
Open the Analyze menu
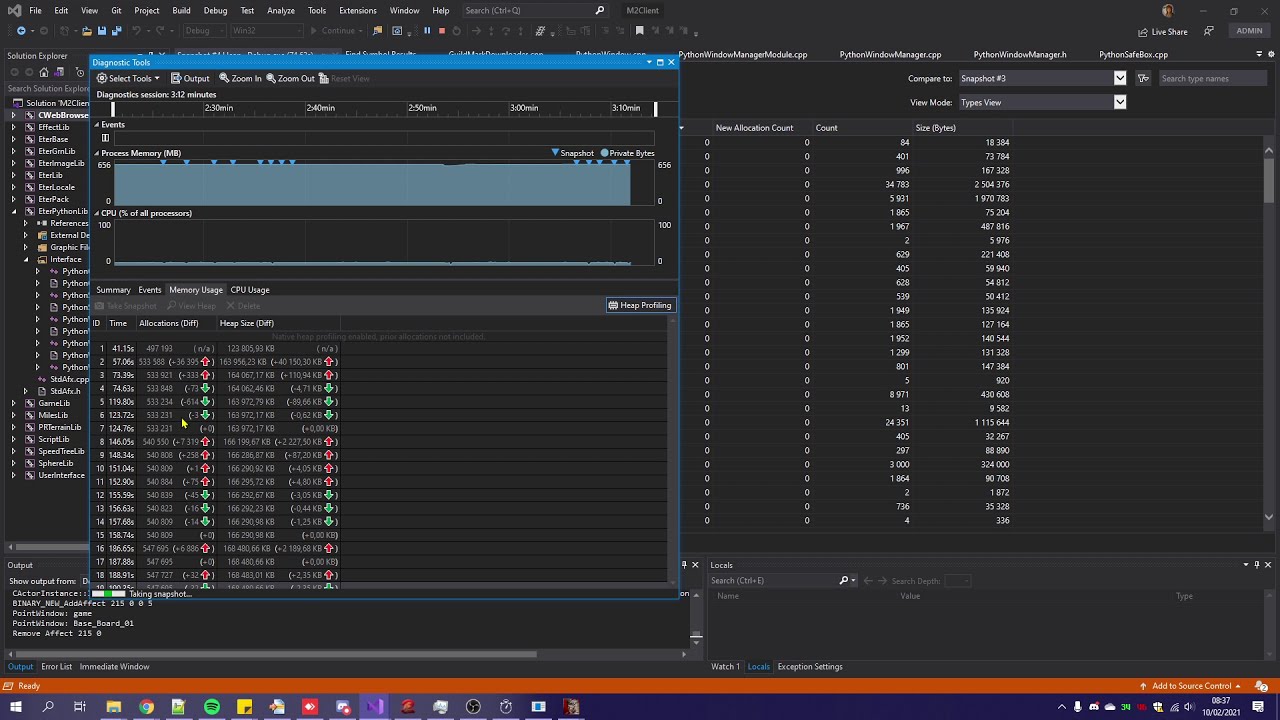(281, 10)
